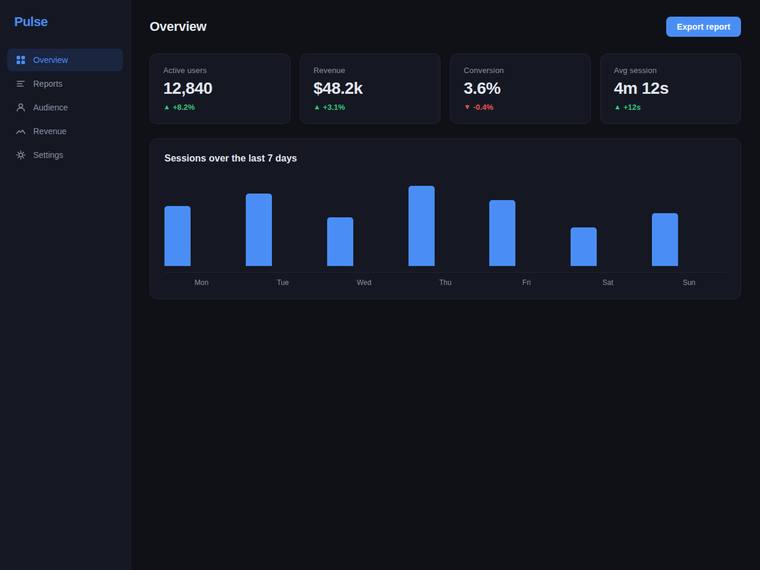
Task: Click the Overview grid icon in sidebar
Action: (x=20, y=60)
